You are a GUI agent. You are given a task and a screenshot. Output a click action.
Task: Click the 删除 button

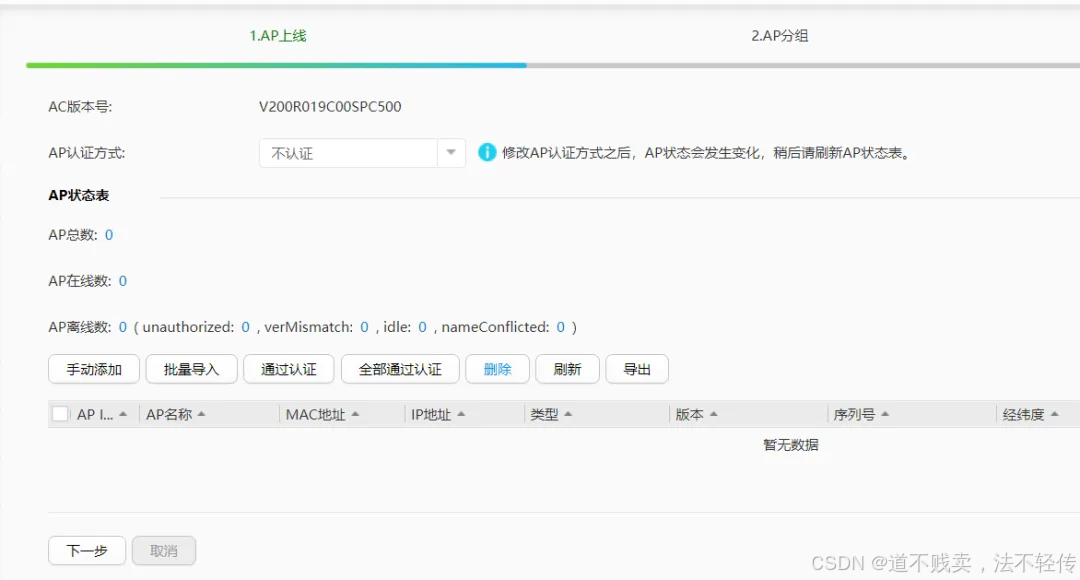497,369
